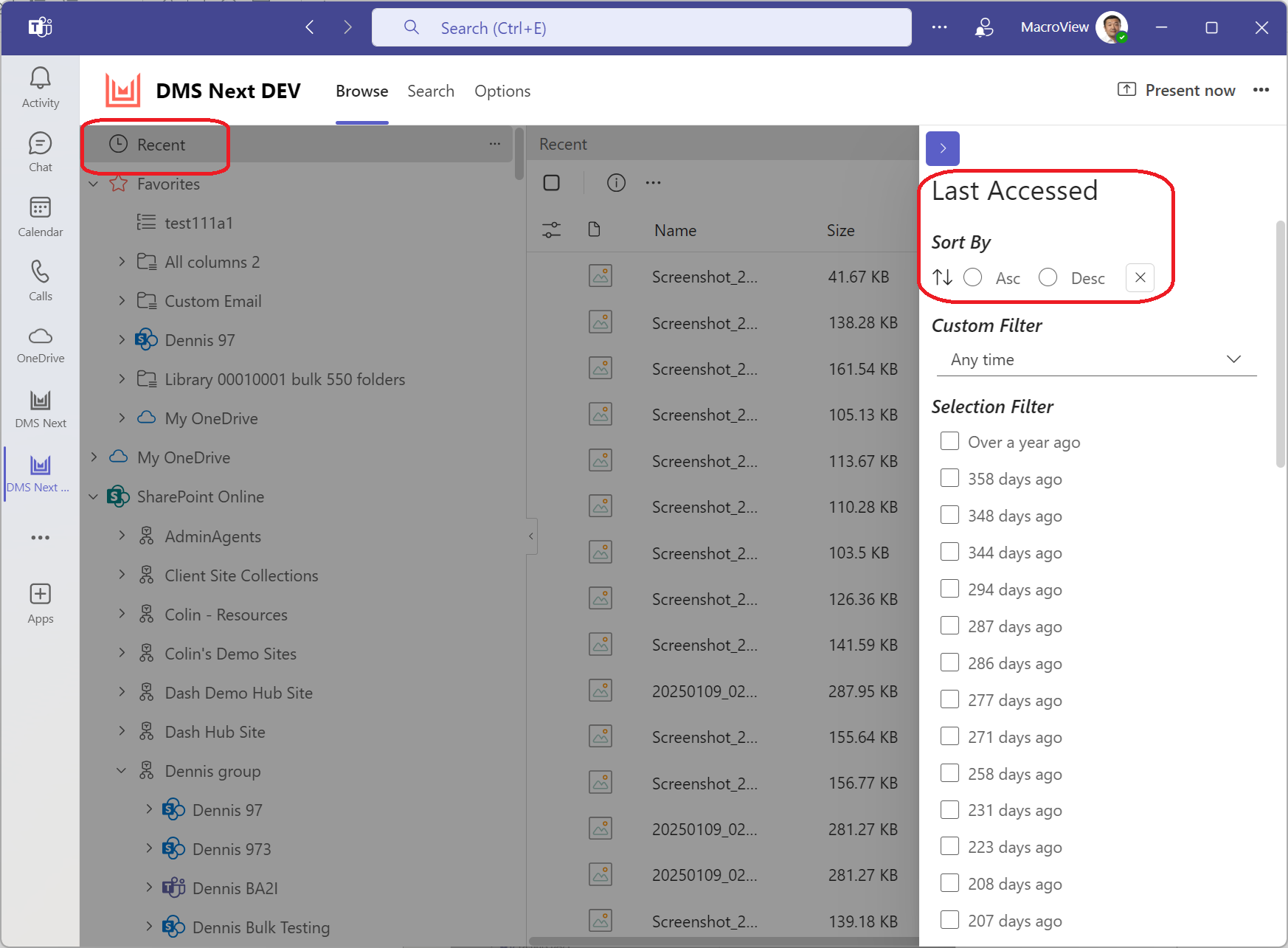Image resolution: width=1288 pixels, height=948 pixels.
Task: Go forward using the right arrow
Action: [x=347, y=28]
